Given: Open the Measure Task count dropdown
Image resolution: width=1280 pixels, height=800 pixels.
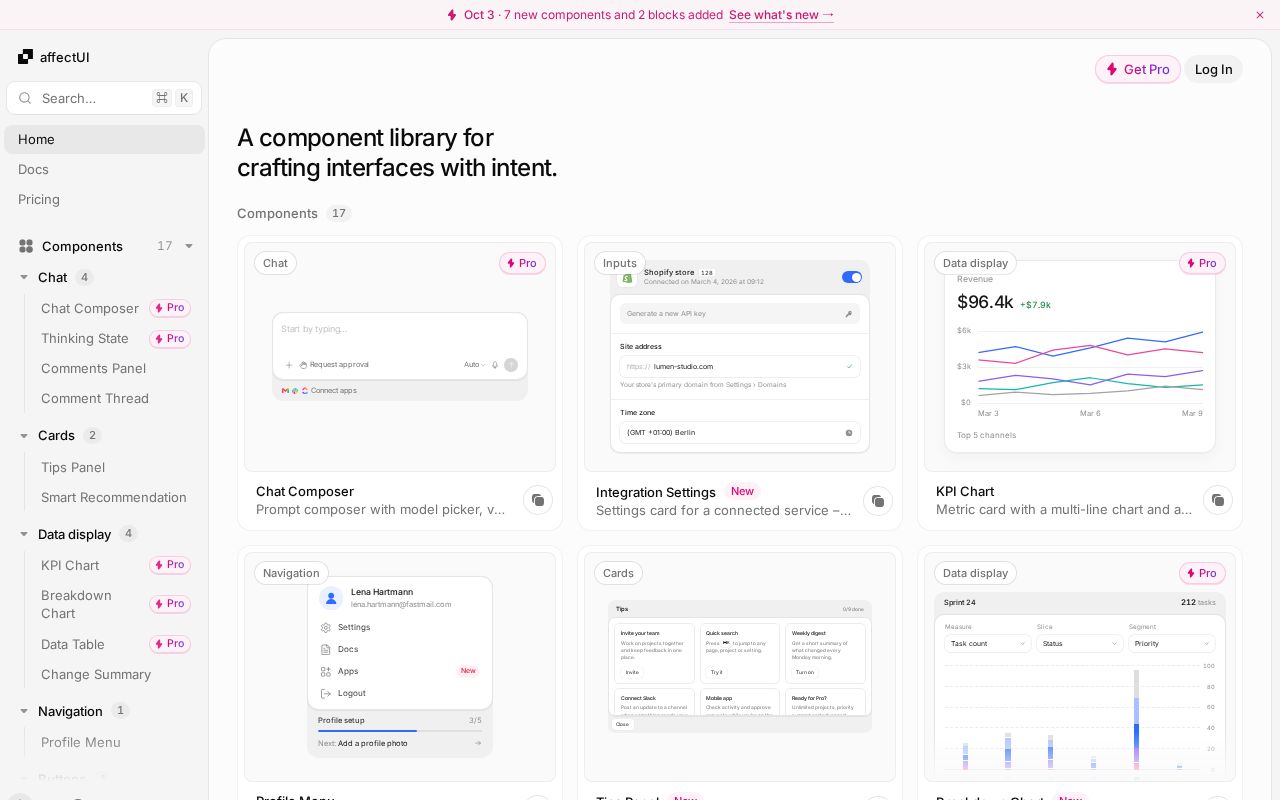Looking at the screenshot, I should (x=987, y=644).
